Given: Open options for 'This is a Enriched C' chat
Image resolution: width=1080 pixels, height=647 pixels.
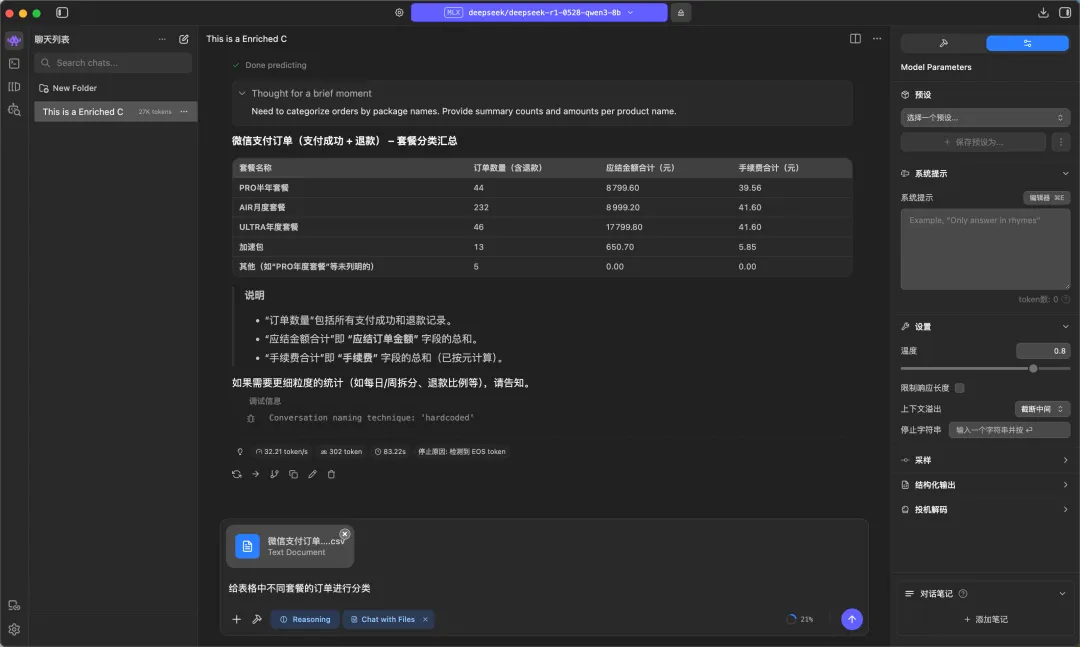Looking at the screenshot, I should coord(184,112).
